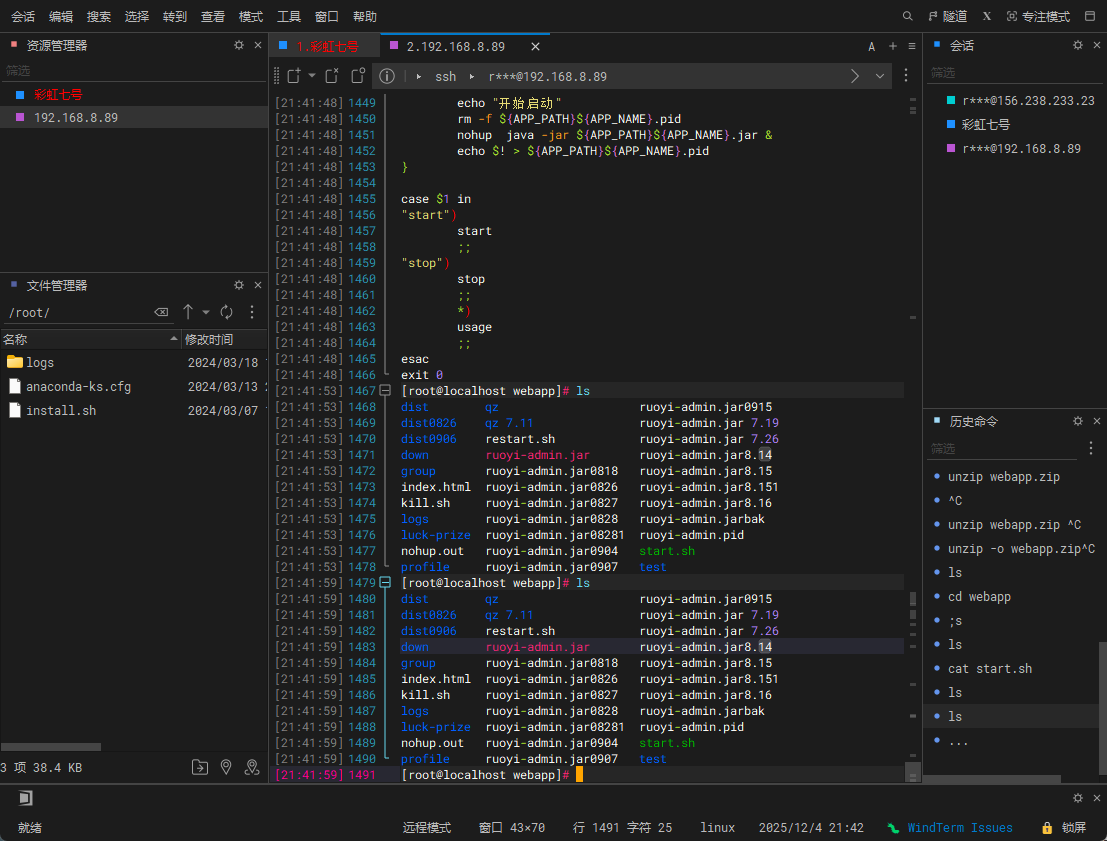Viewport: 1107px width, 841px height.
Task: Click the session info icon in address bar
Action: (387, 76)
